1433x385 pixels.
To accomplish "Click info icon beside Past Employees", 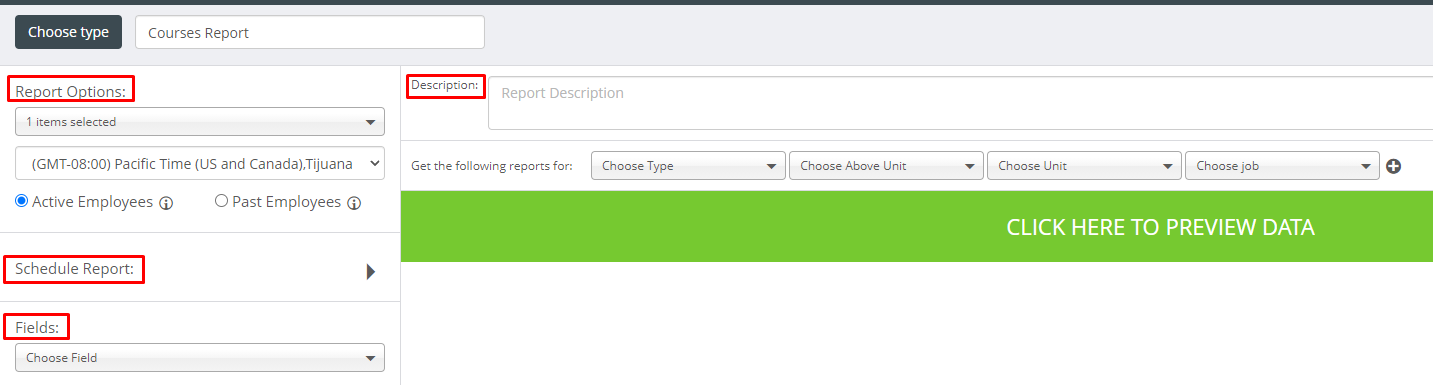I will pos(354,203).
